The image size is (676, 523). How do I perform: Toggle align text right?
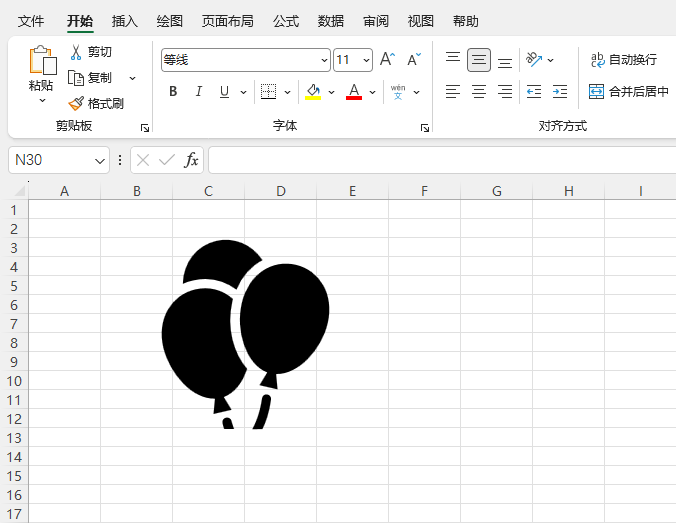coord(505,91)
